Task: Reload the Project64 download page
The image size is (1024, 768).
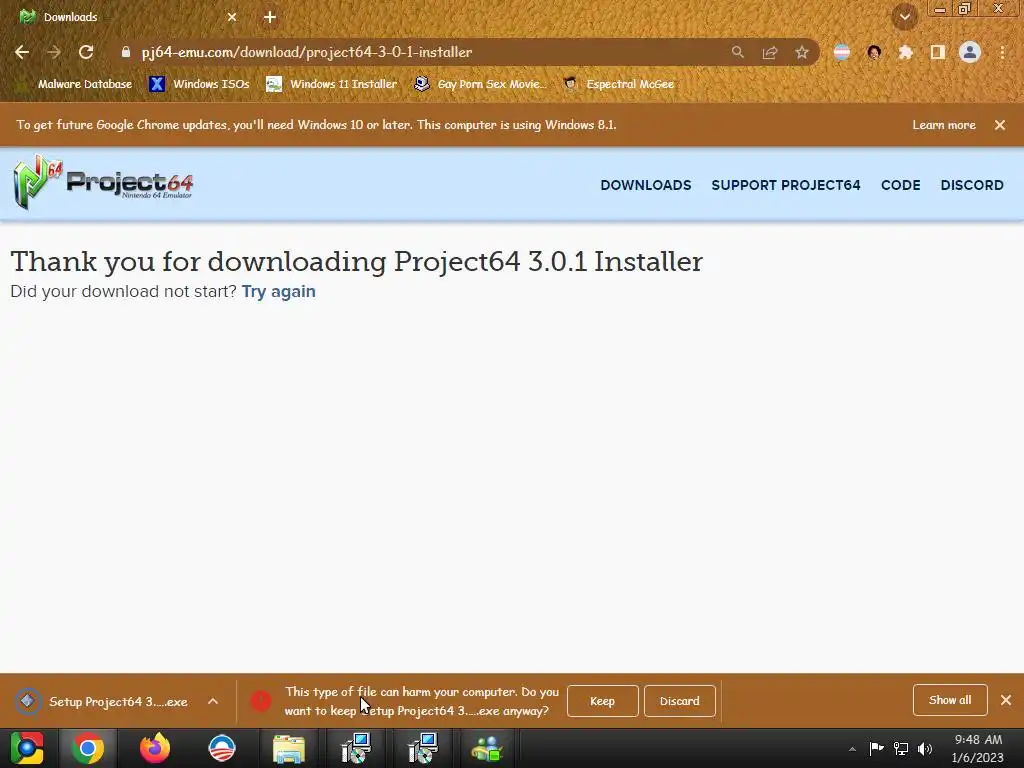Action: click(86, 52)
